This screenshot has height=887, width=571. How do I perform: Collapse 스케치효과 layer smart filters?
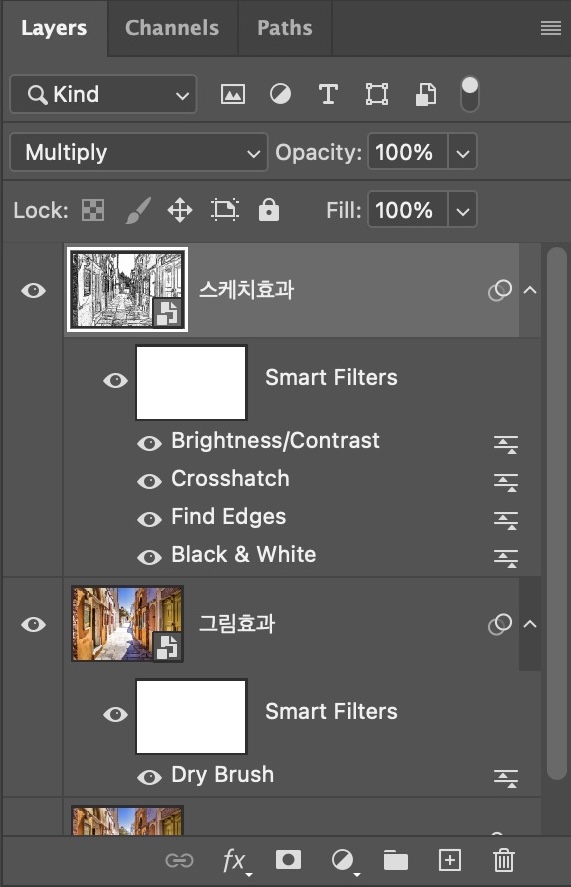530,290
